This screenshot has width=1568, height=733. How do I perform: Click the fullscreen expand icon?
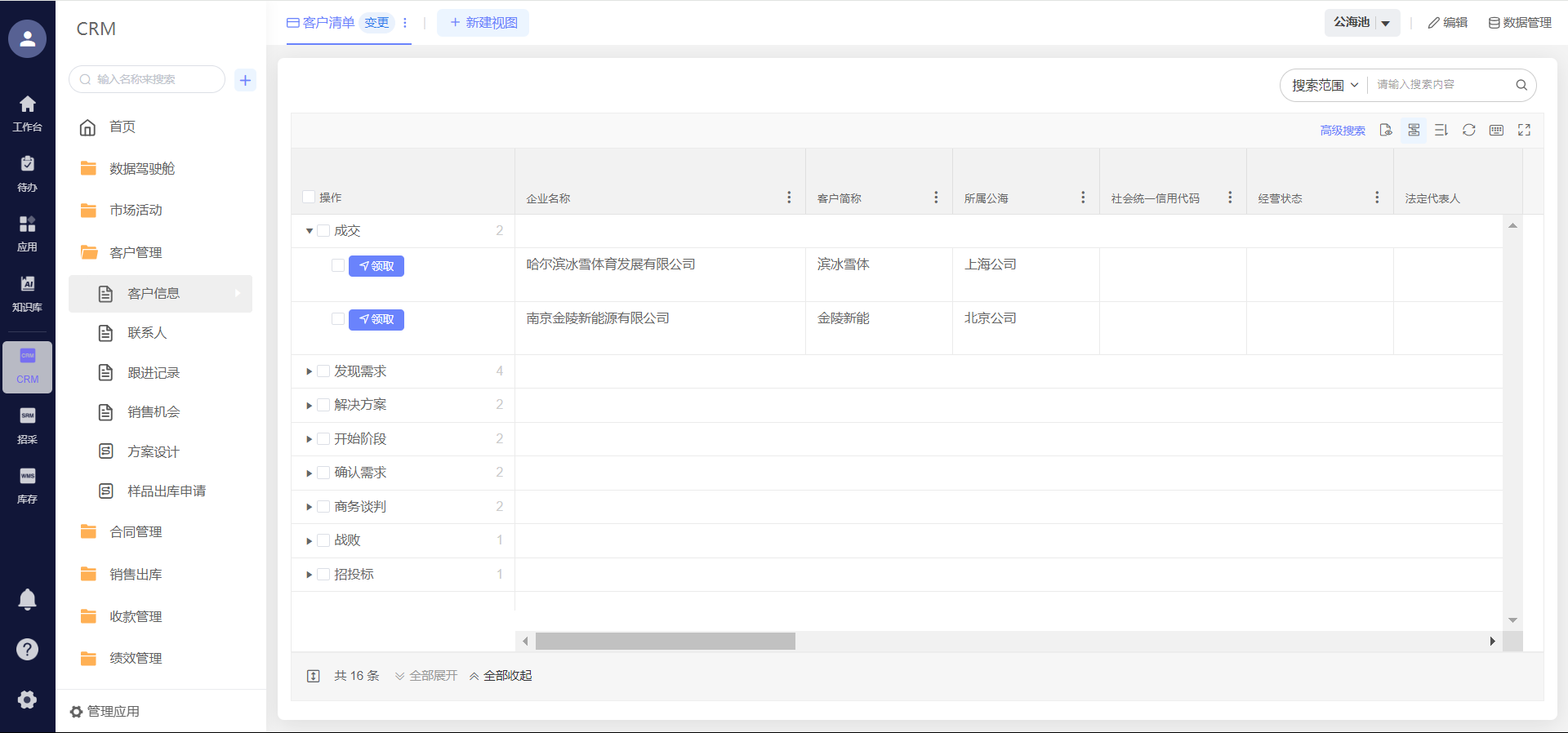(1524, 131)
